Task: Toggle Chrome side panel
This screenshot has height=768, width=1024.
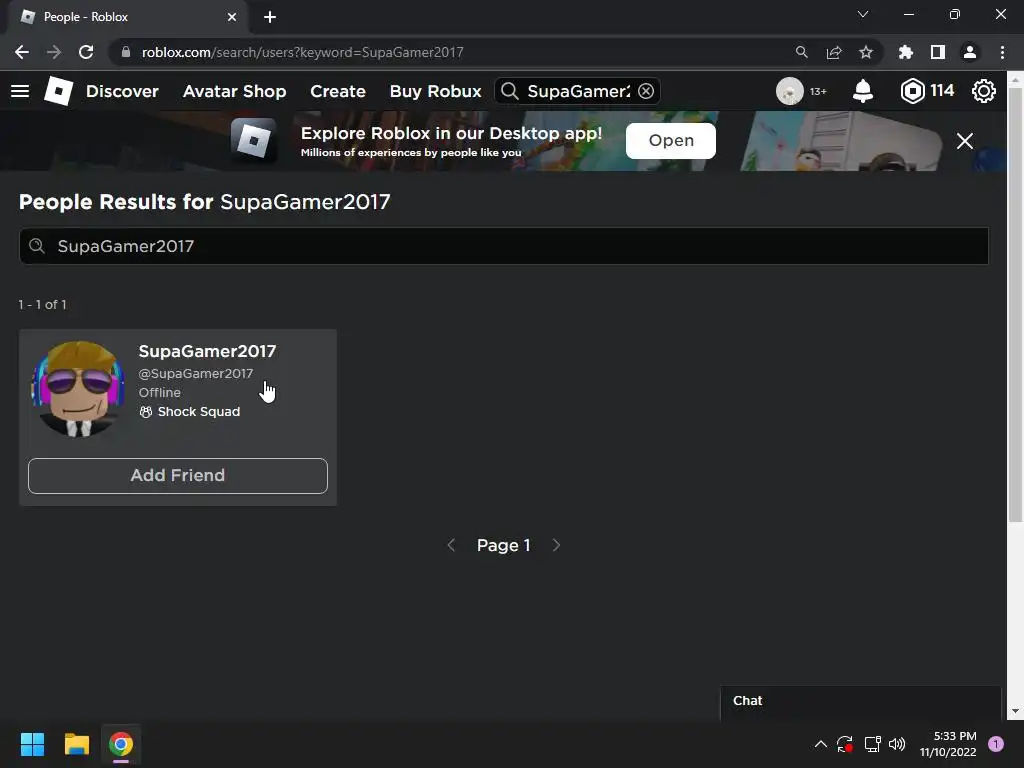Action: [x=938, y=52]
